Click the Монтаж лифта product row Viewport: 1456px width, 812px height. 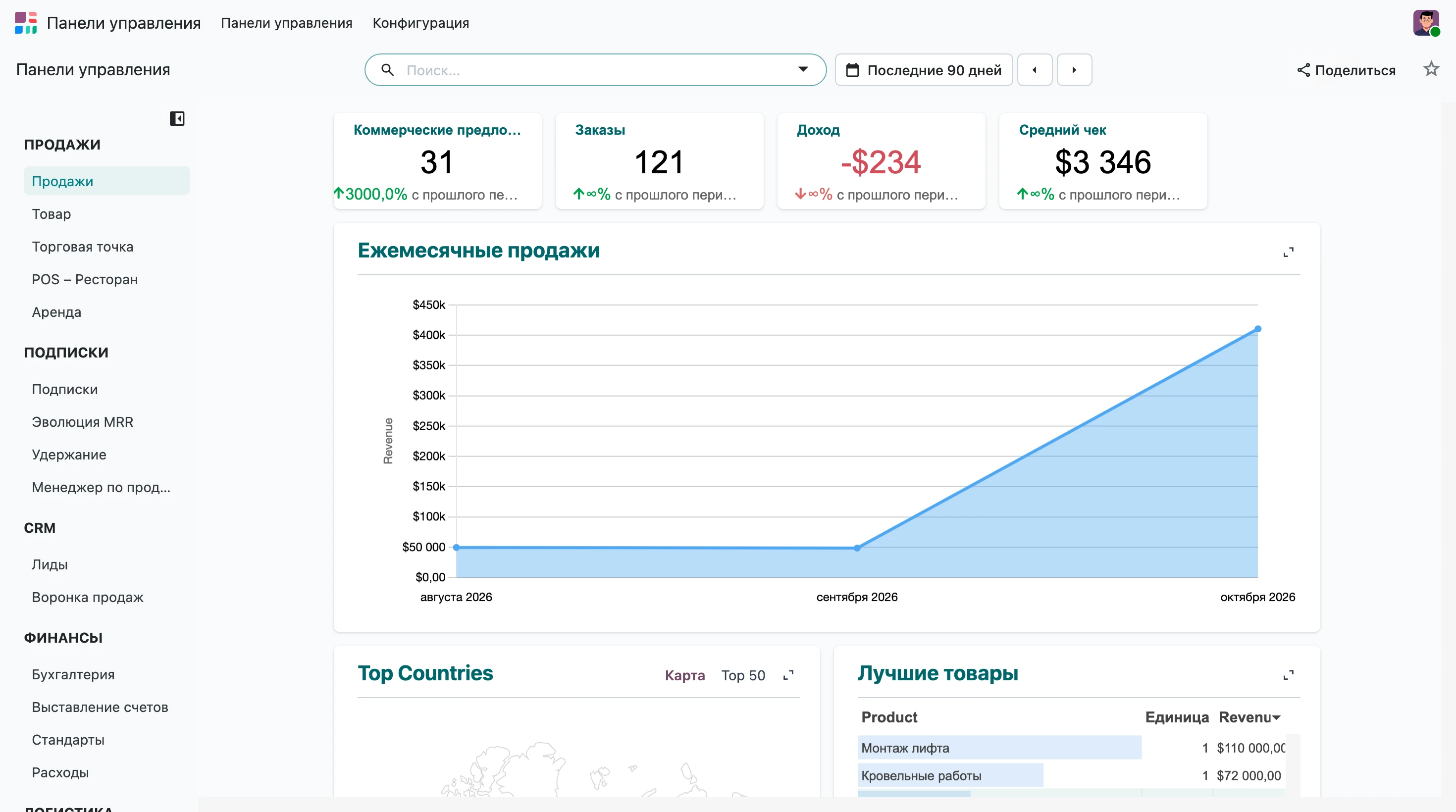(x=1071, y=748)
